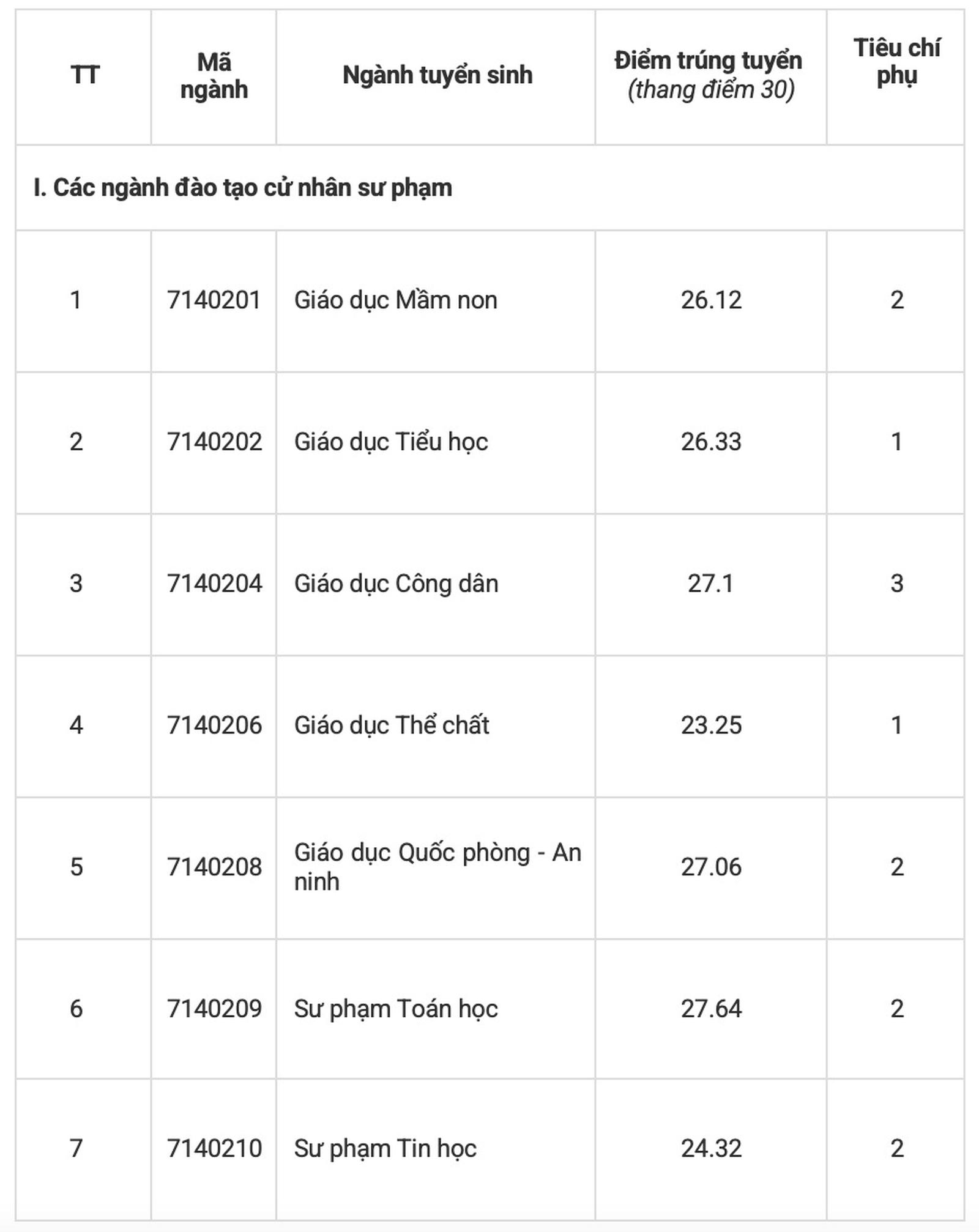Select the score 27.1
The image size is (979, 1232).
click(710, 584)
